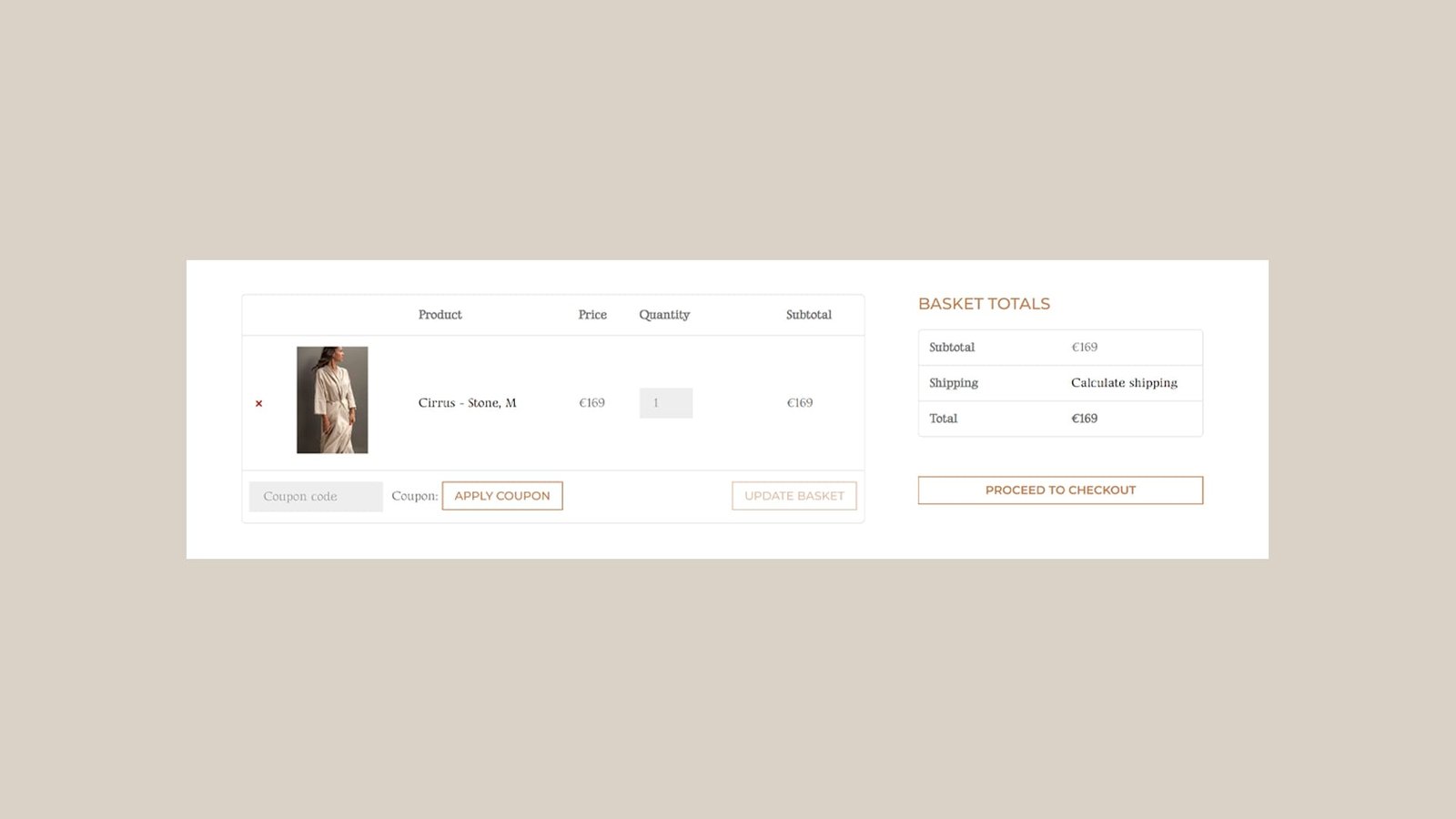
Task: Click the Subtotal column header in table
Action: pyautogui.click(x=808, y=315)
